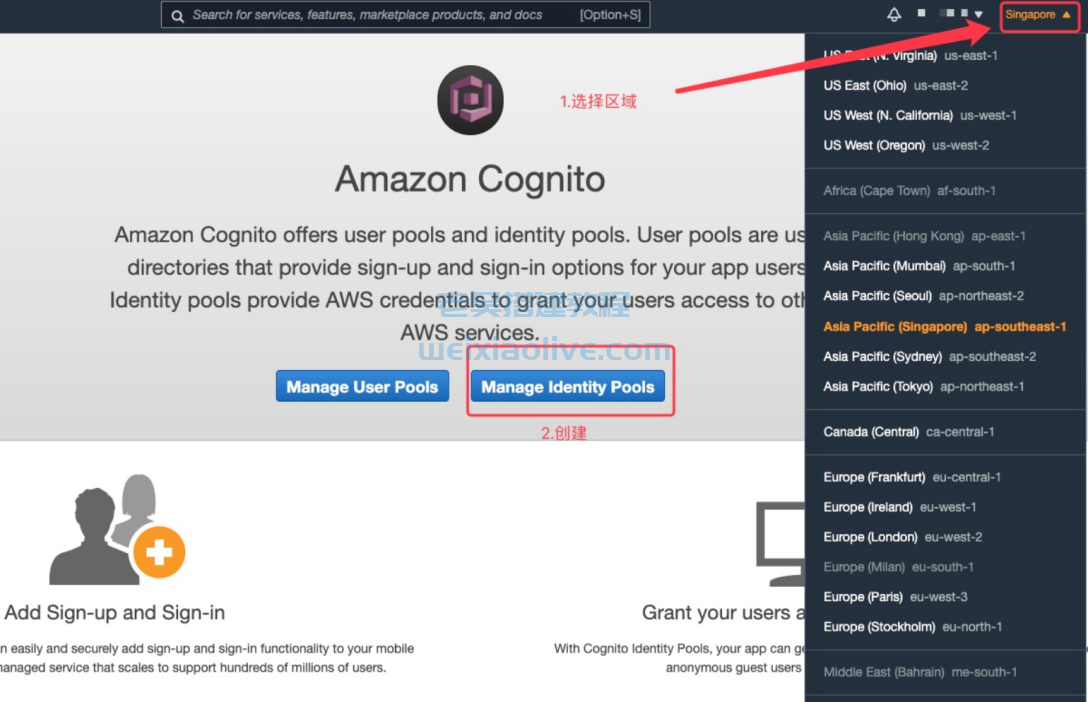
Task: Click the Add Sign-up and Sign-in heading
Action: point(114,613)
